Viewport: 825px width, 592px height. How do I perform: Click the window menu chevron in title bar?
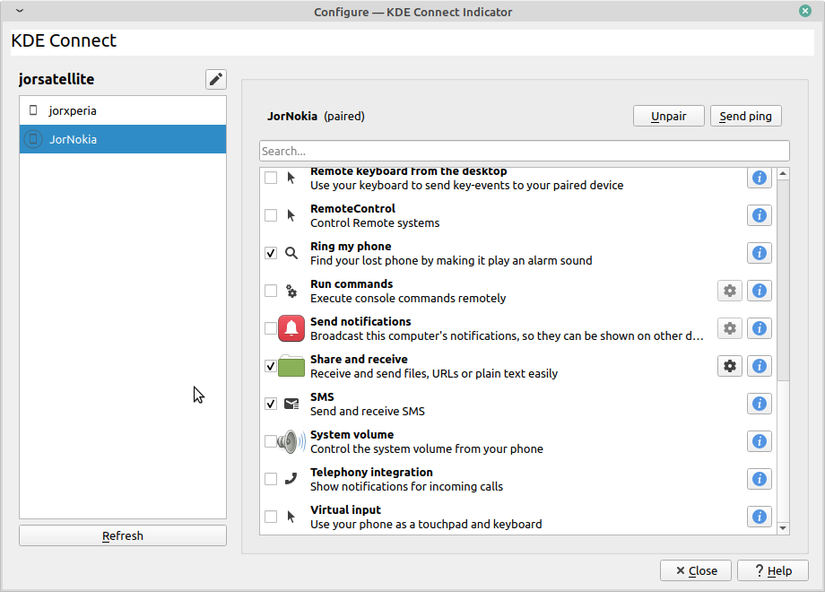click(19, 11)
